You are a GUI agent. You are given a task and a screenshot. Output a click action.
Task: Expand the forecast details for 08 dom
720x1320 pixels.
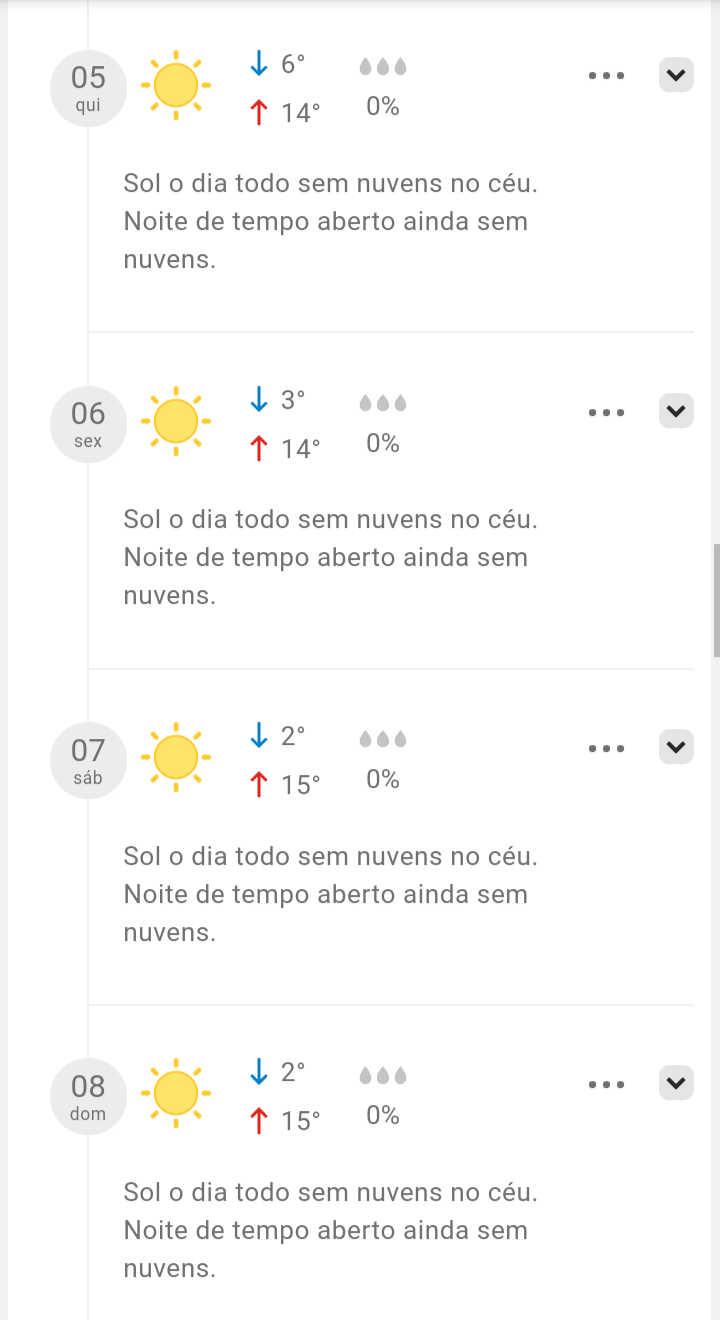pos(676,1084)
